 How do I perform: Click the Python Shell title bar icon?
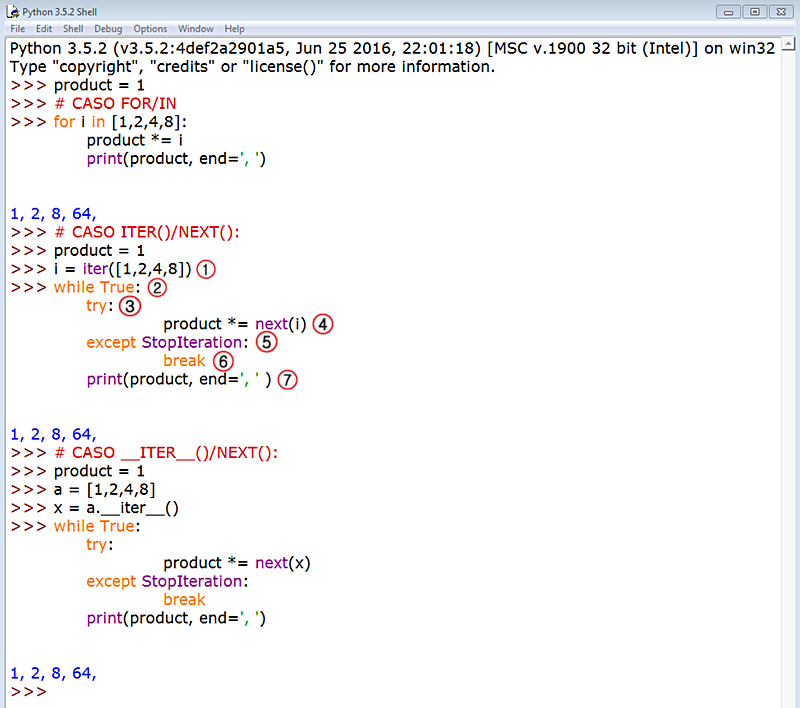pyautogui.click(x=12, y=11)
